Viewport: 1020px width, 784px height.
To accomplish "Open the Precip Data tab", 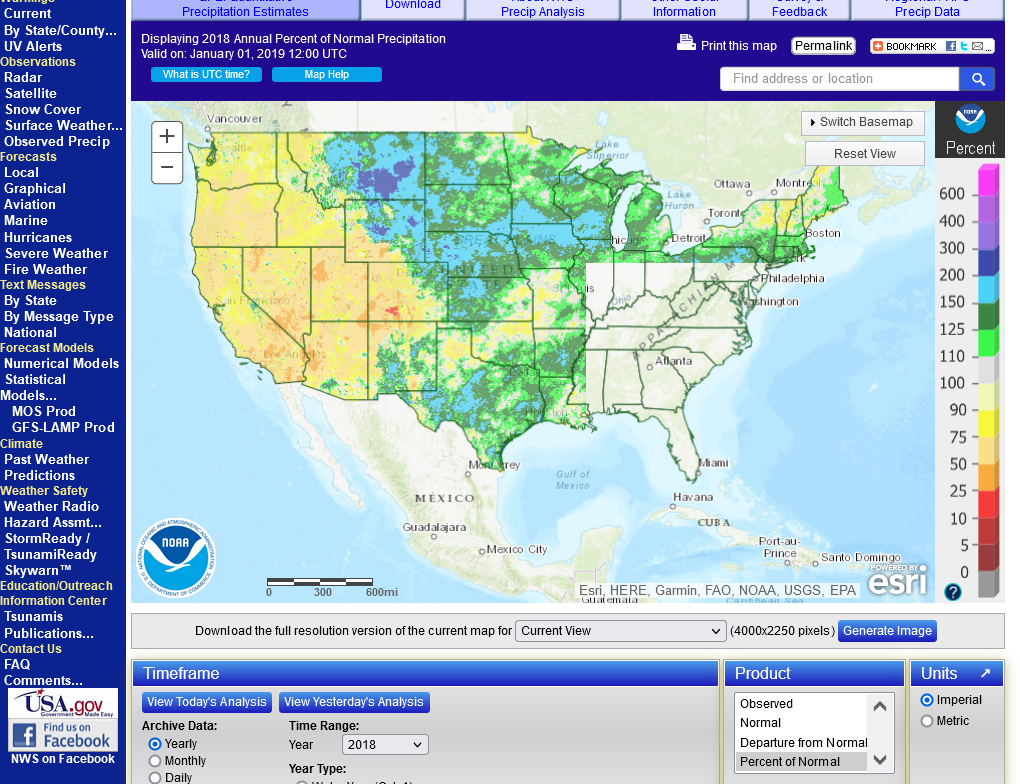I will click(x=927, y=9).
